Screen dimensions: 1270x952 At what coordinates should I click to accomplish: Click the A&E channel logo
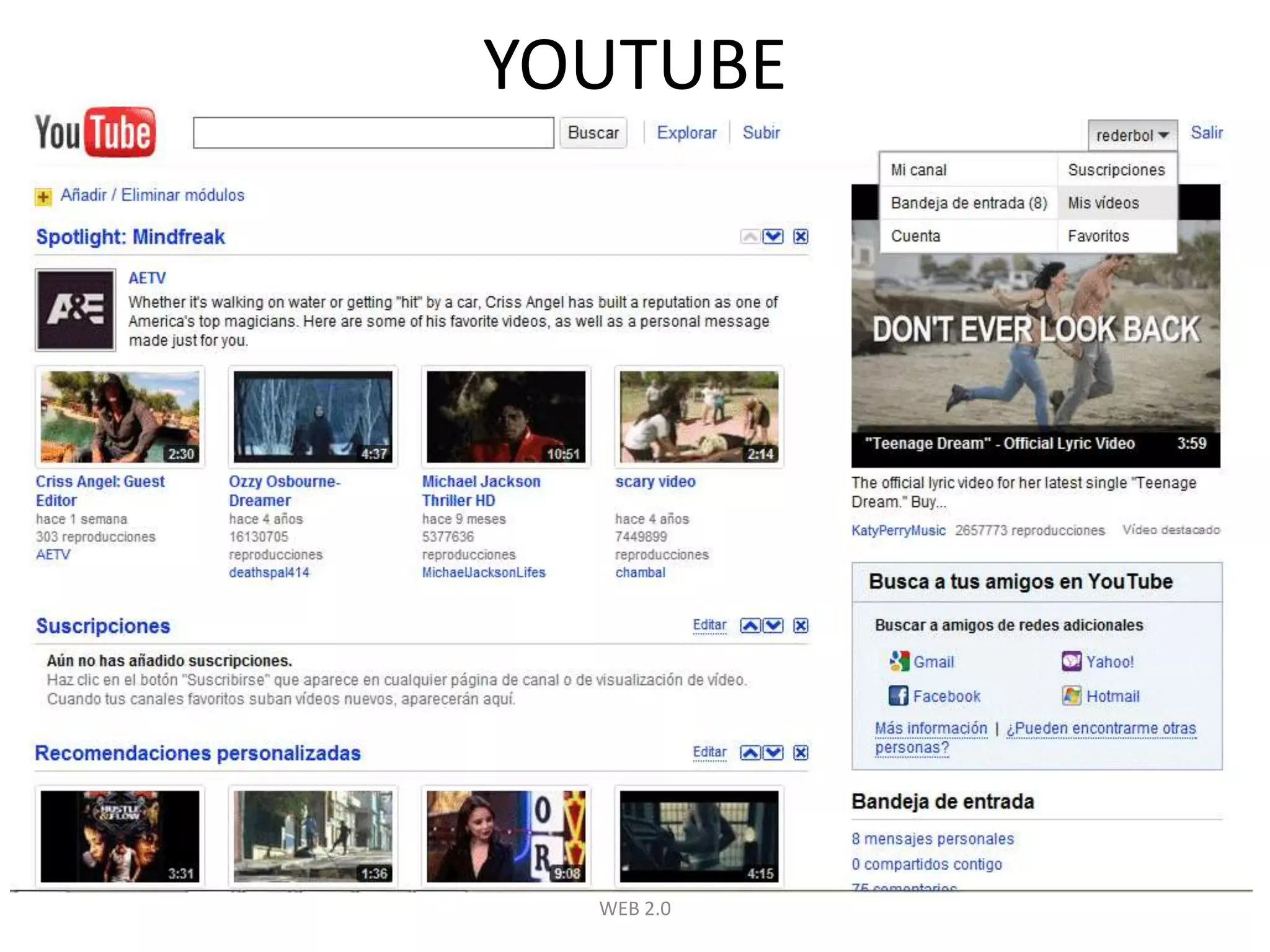[x=76, y=310]
